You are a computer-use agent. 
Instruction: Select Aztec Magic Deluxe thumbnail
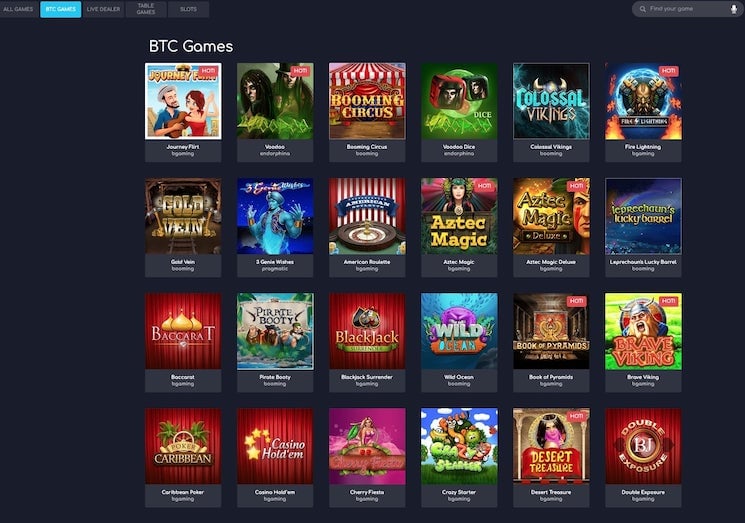551,216
